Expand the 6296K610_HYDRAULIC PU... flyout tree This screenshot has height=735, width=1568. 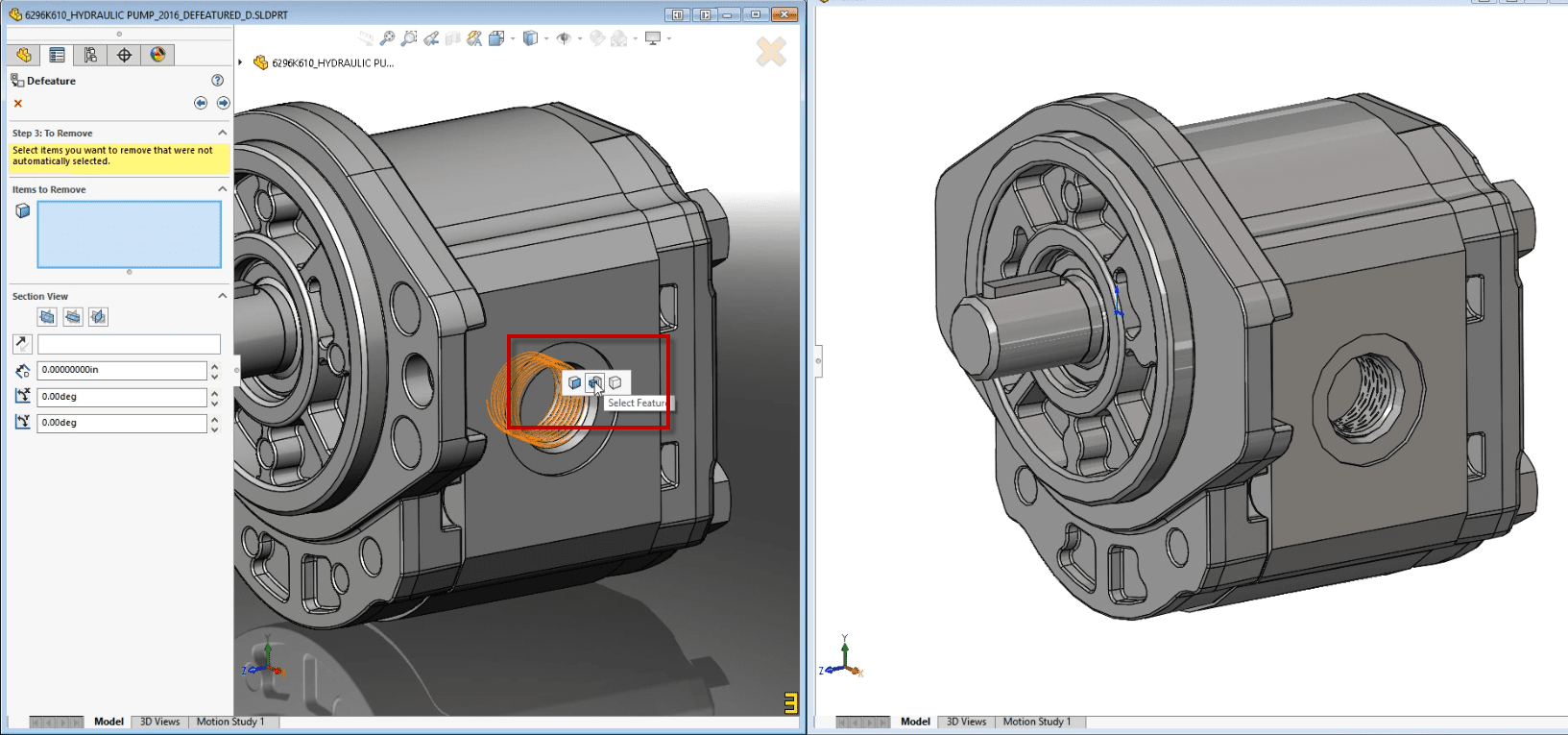(240, 62)
